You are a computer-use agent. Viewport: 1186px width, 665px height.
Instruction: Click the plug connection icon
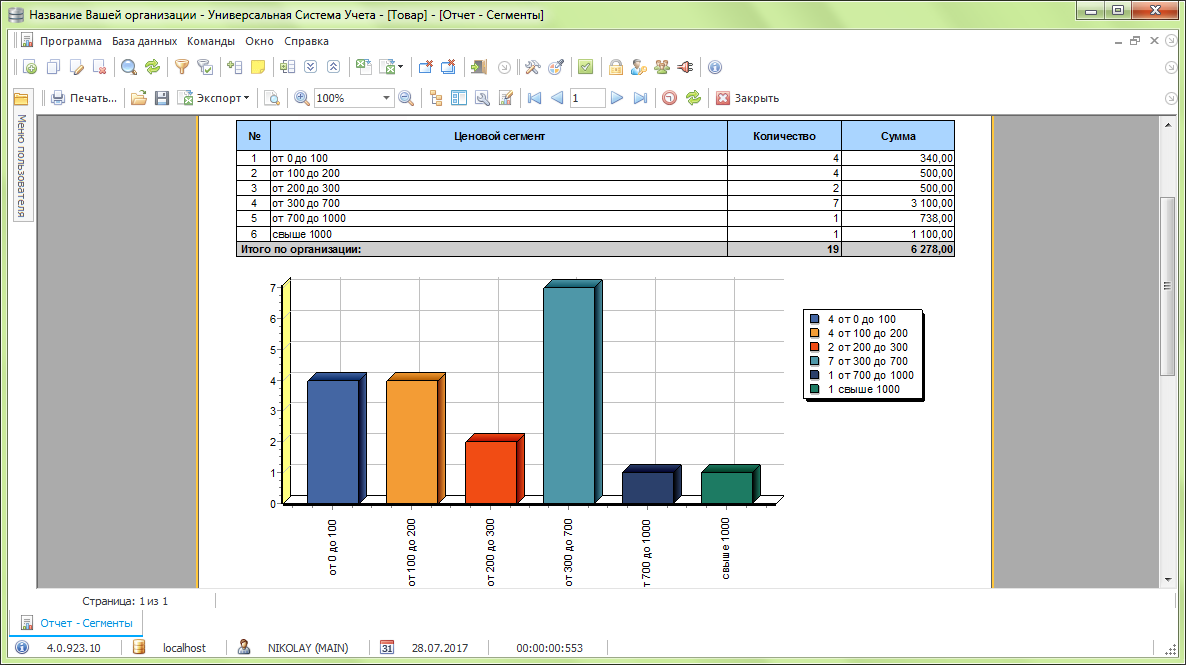click(x=685, y=67)
